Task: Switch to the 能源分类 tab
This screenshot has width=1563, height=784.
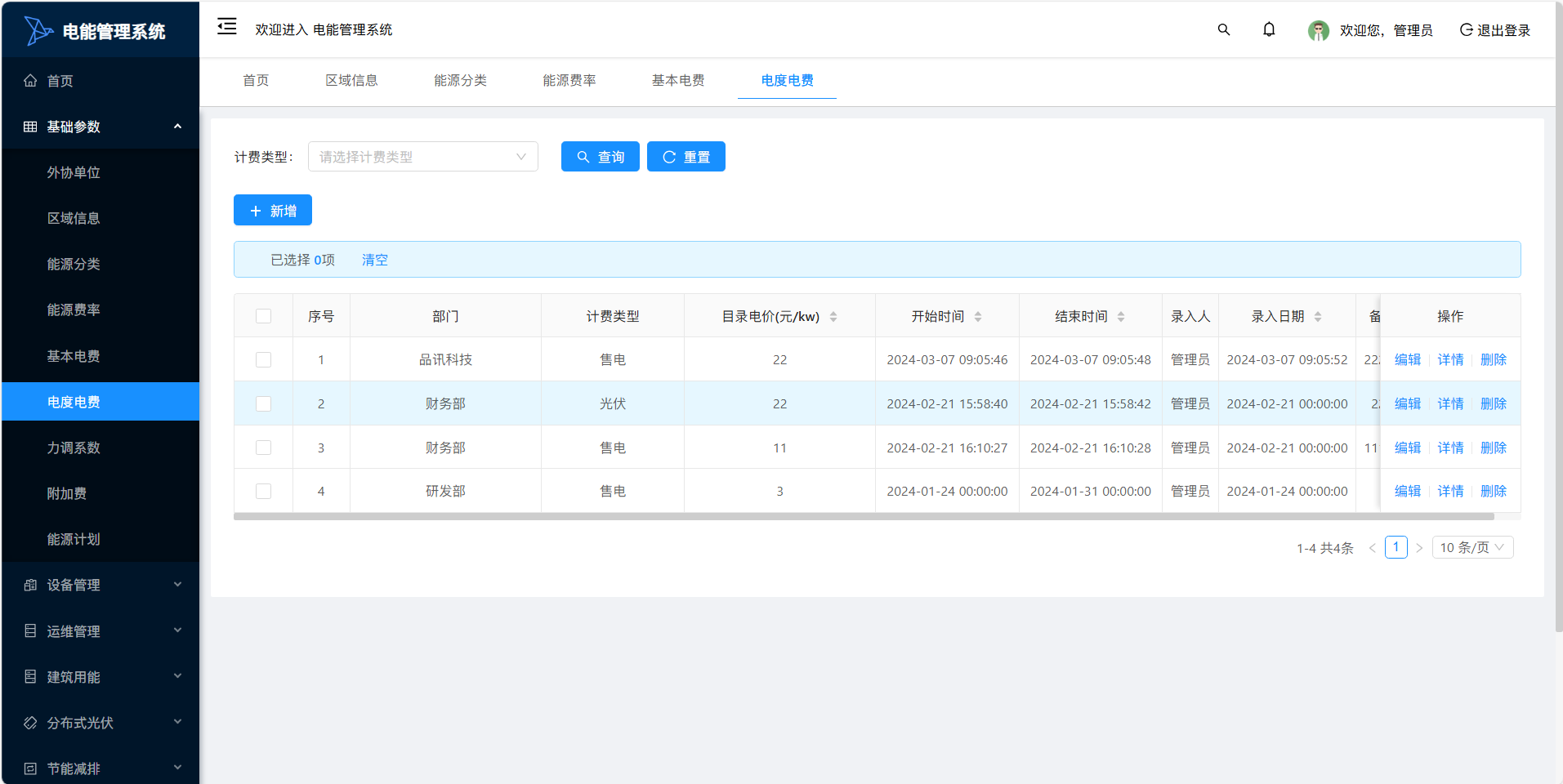Action: tap(460, 80)
